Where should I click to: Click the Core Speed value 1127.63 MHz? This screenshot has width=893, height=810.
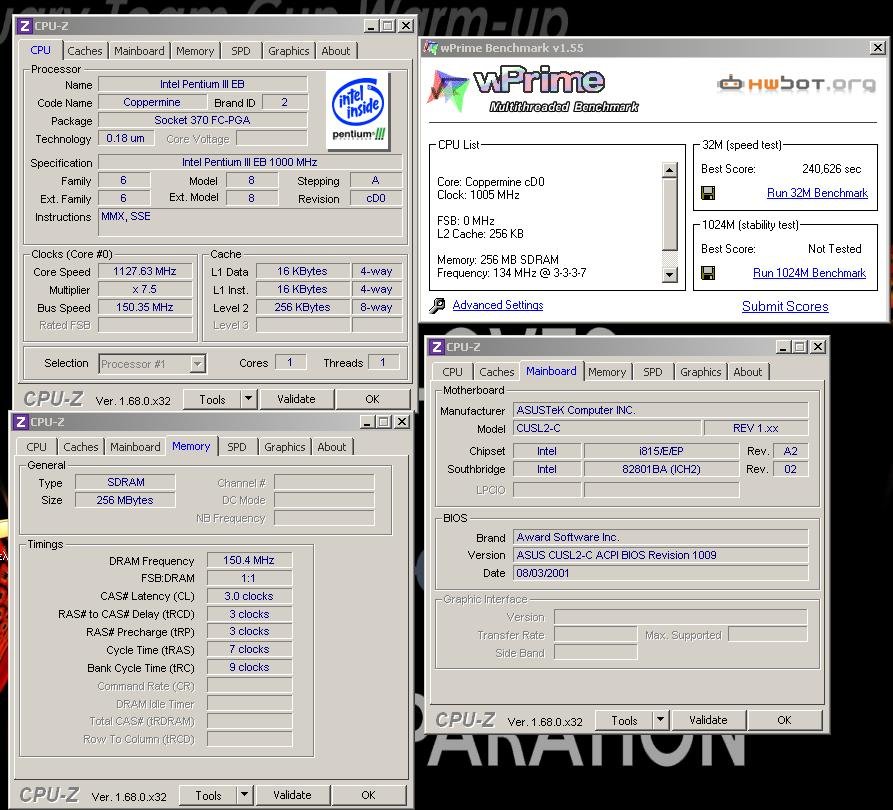click(x=145, y=271)
